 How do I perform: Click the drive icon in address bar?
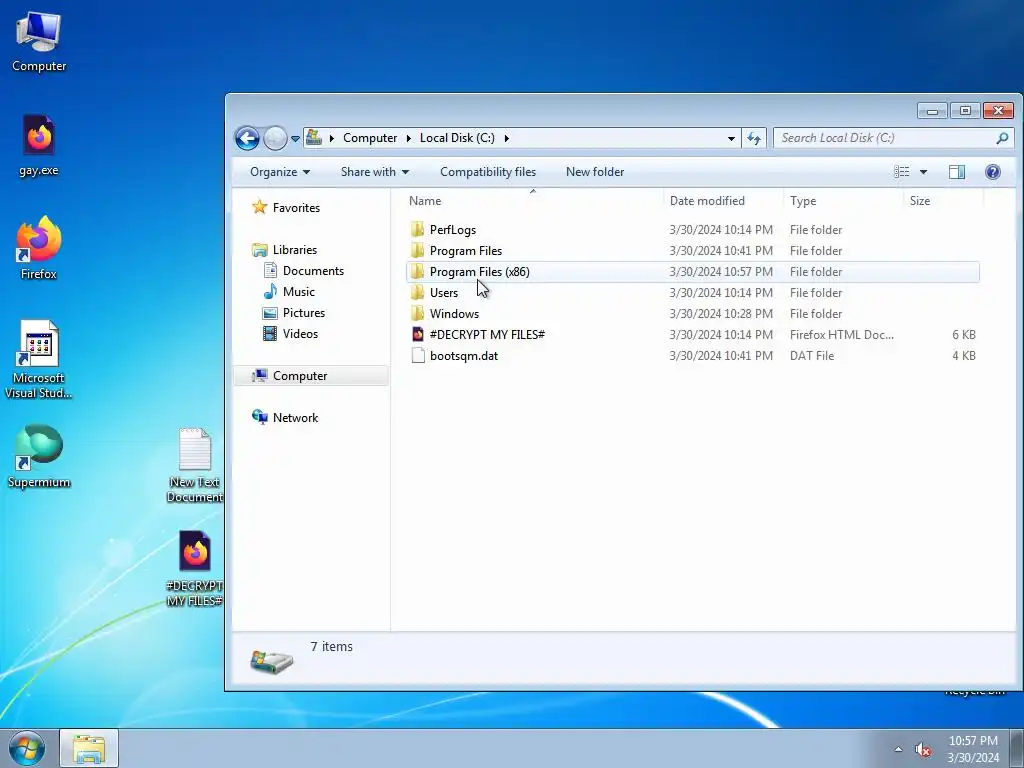click(314, 138)
